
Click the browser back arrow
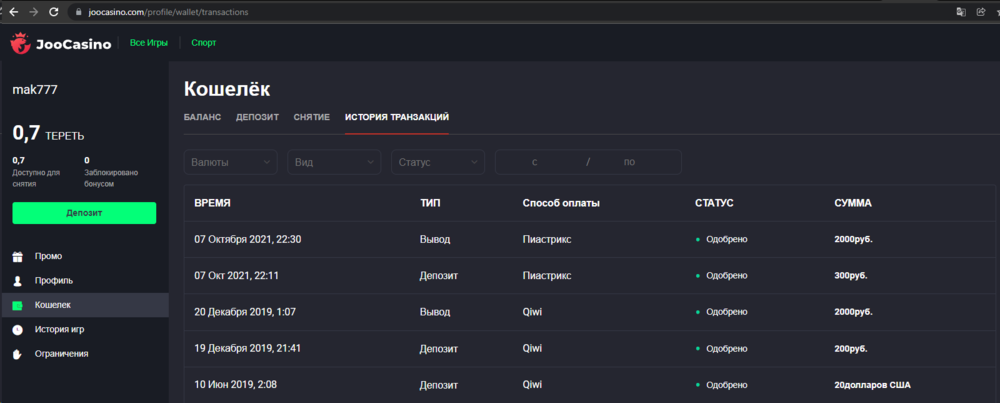[13, 12]
